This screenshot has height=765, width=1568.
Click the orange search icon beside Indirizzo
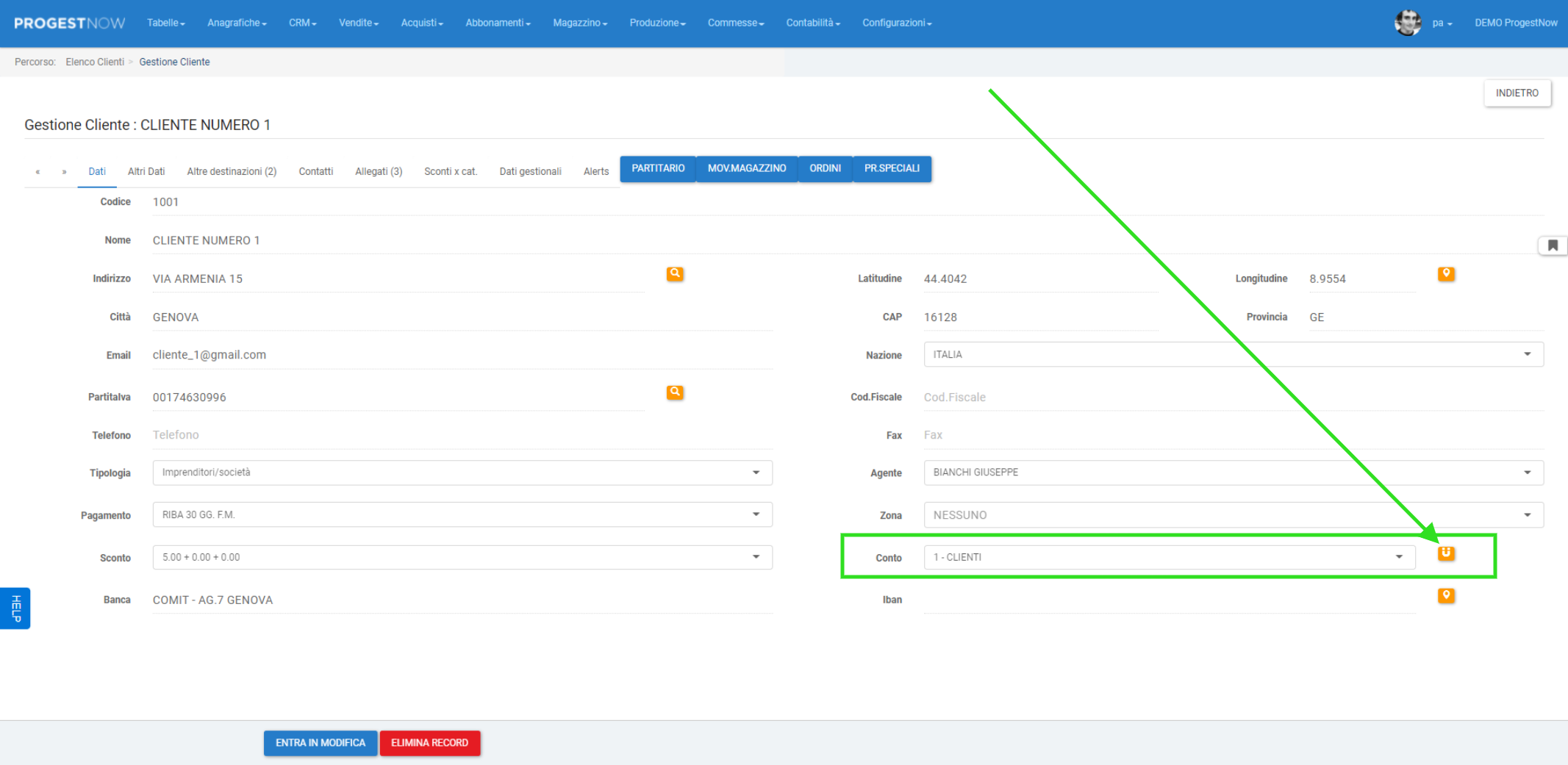674,274
